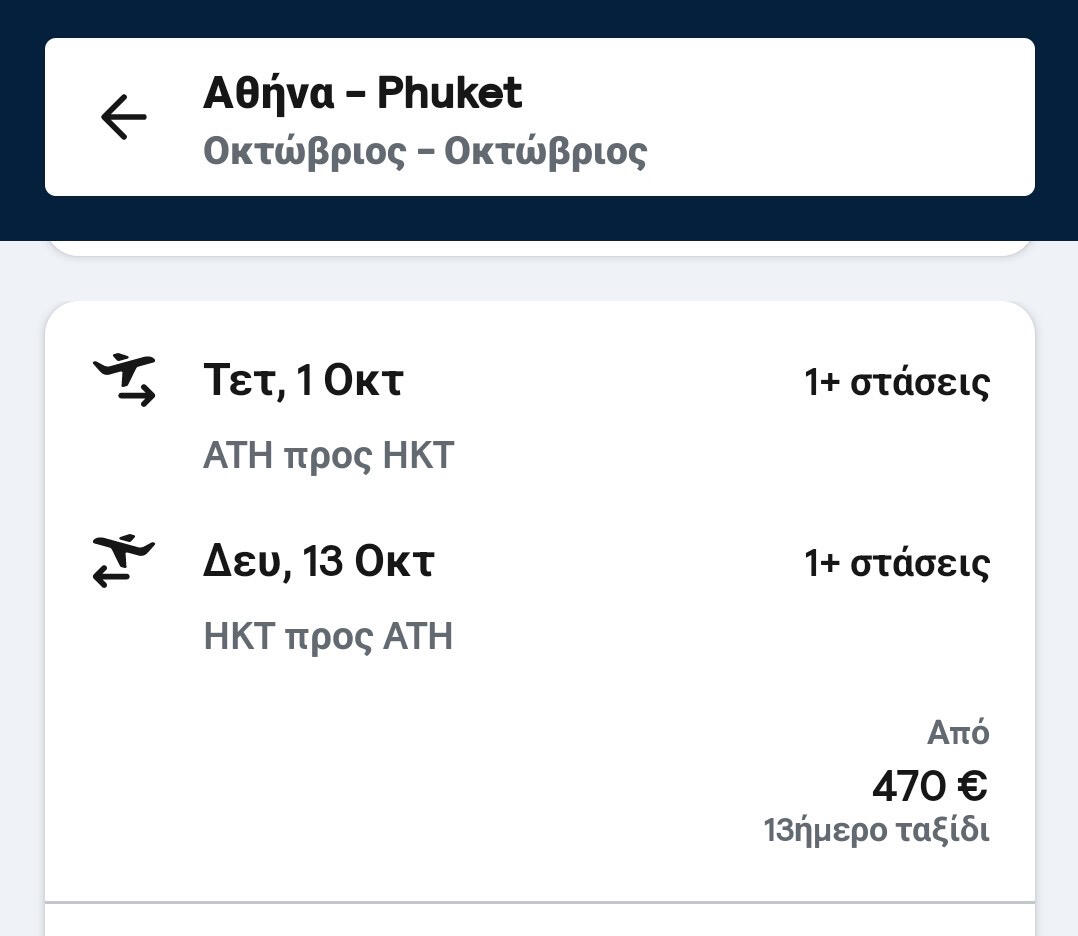The image size is (1078, 936).
Task: Tap 1+ στάσεις on the outbound flight
Action: coord(897,382)
